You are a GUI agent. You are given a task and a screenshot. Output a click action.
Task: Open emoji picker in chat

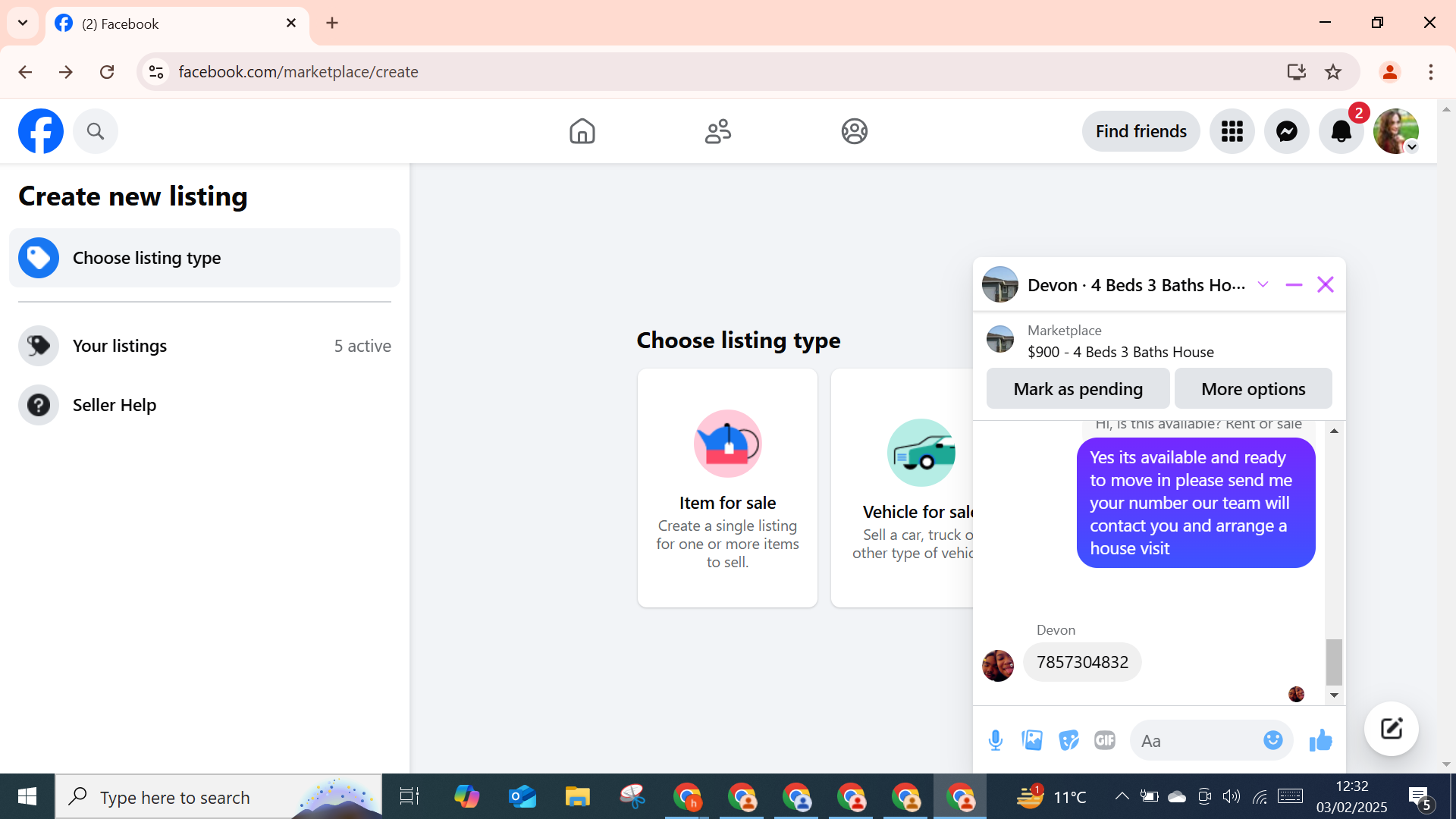1273,740
